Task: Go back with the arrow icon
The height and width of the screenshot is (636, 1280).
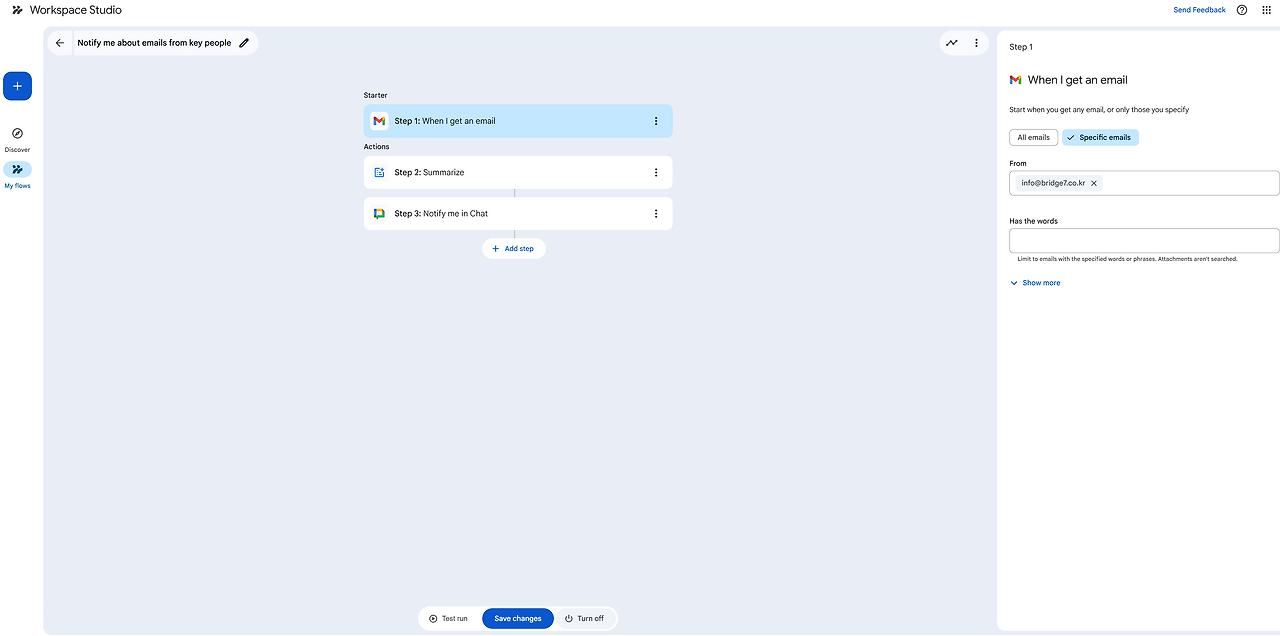Action: pyautogui.click(x=60, y=43)
